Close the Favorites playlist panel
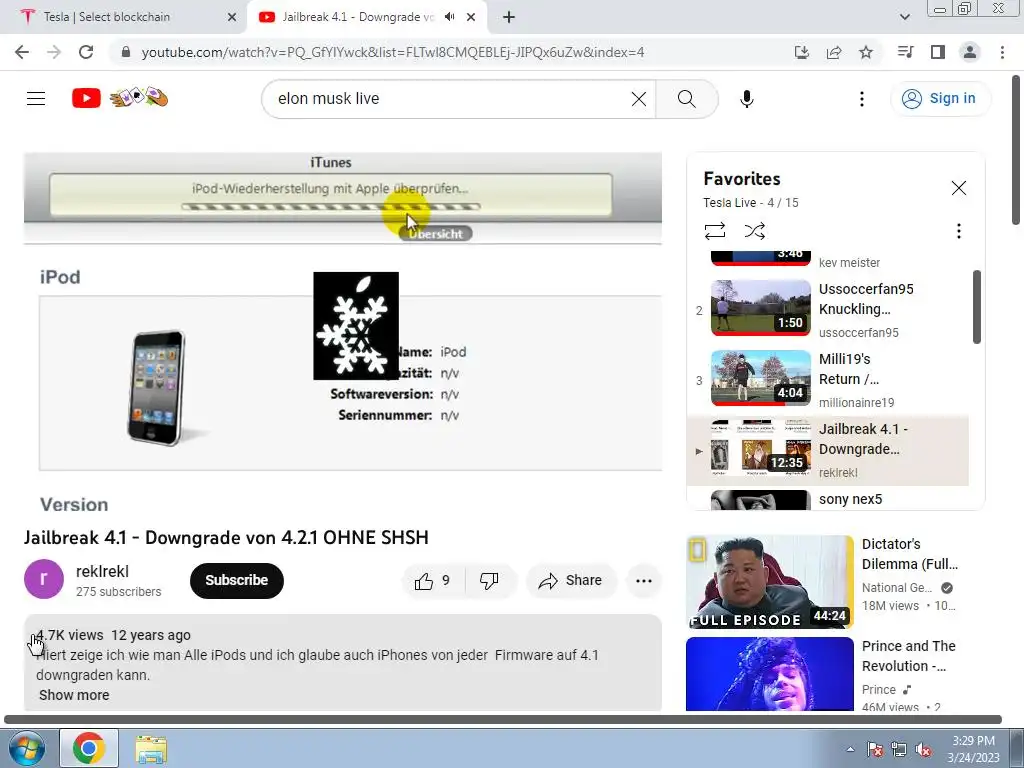 point(958,188)
